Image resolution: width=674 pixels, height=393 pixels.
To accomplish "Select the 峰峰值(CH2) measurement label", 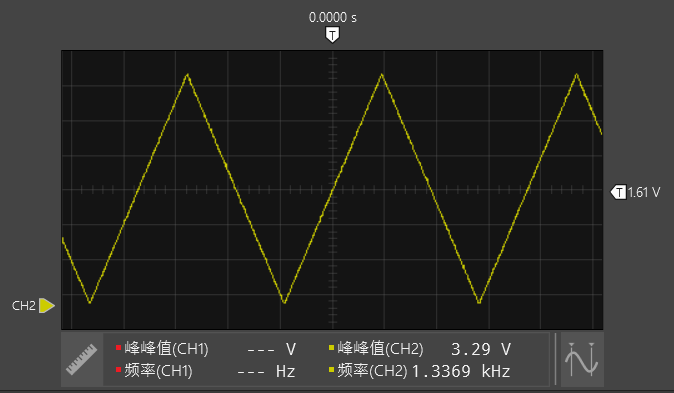I will [380, 348].
